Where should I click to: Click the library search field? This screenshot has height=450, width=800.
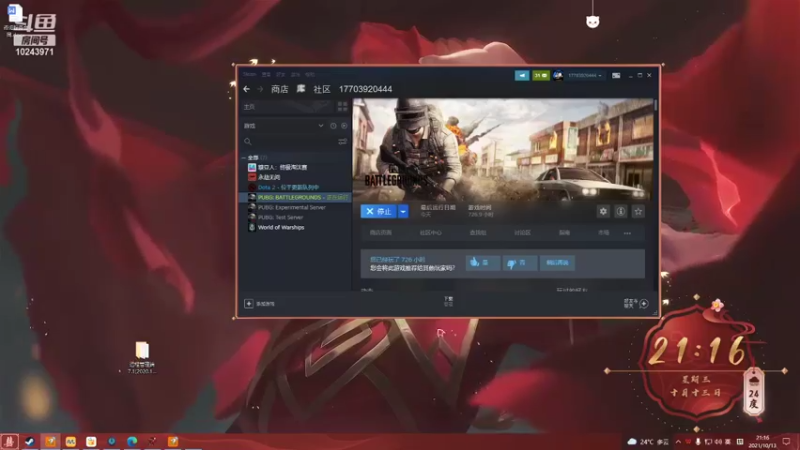288,141
